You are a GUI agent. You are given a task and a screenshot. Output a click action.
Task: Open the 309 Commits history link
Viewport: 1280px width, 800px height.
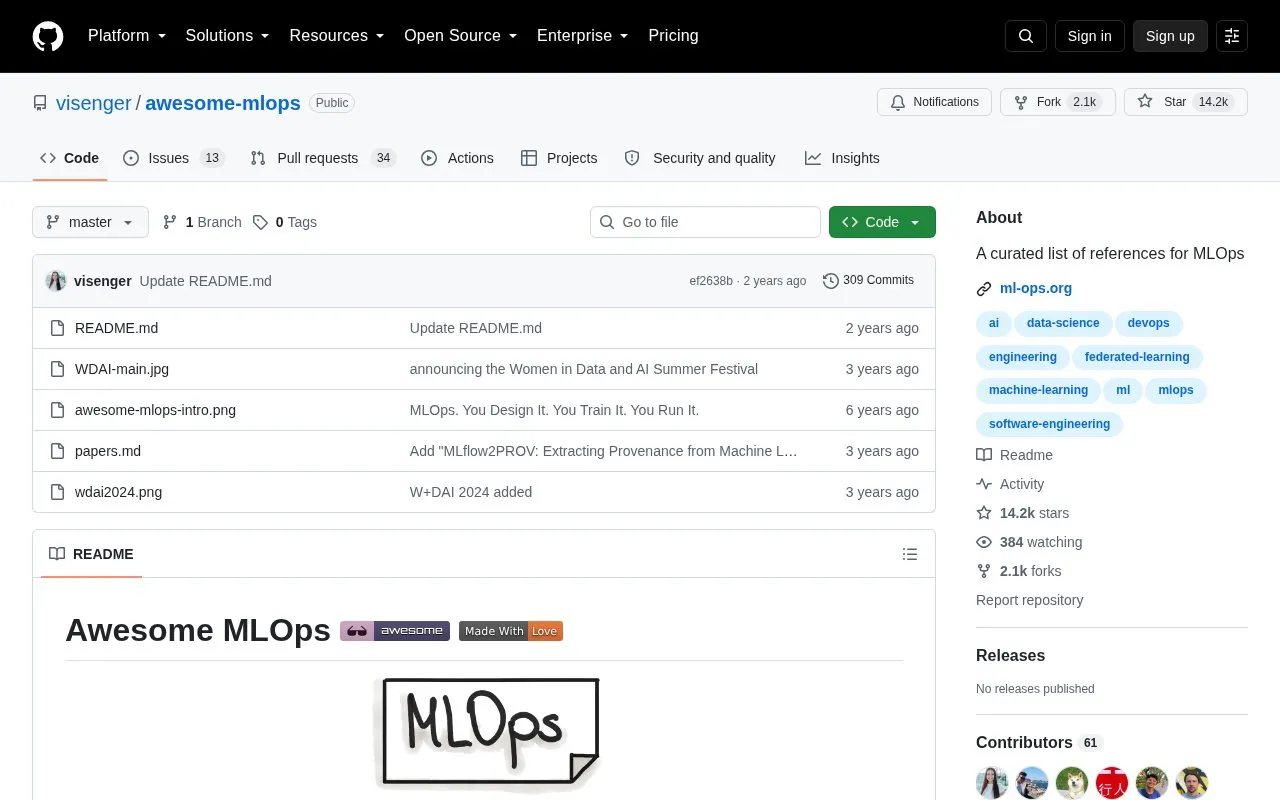click(x=868, y=281)
